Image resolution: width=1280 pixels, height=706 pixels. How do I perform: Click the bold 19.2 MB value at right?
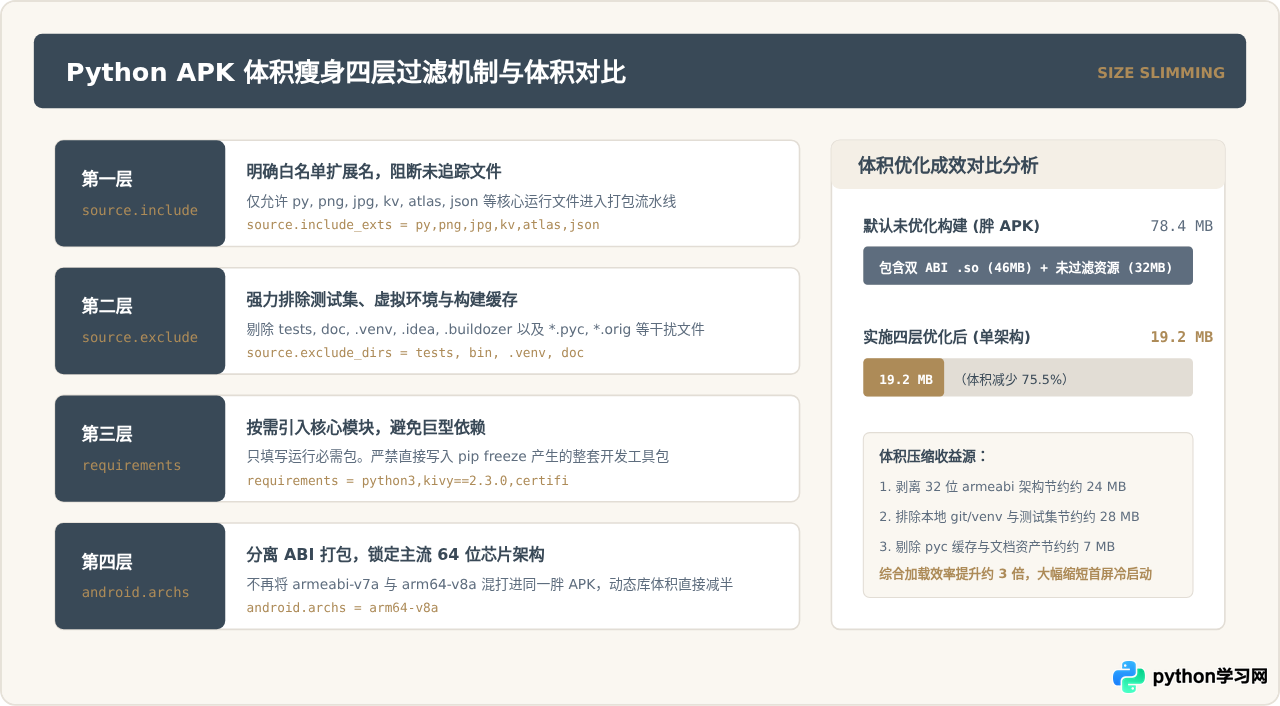tap(1181, 337)
